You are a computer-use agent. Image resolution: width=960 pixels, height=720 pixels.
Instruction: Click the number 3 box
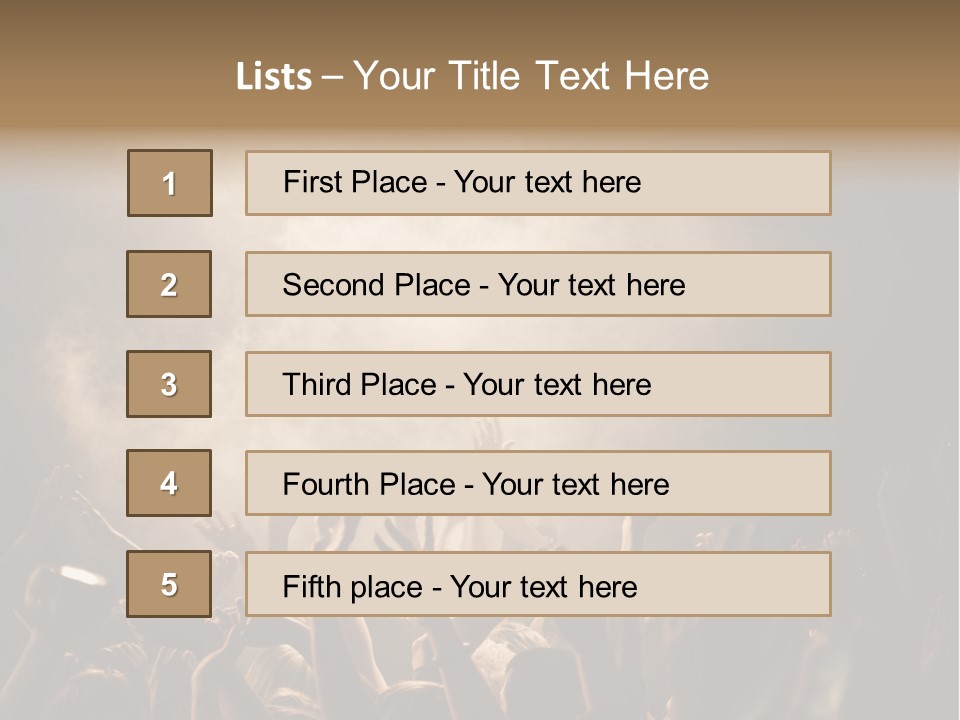click(x=169, y=384)
